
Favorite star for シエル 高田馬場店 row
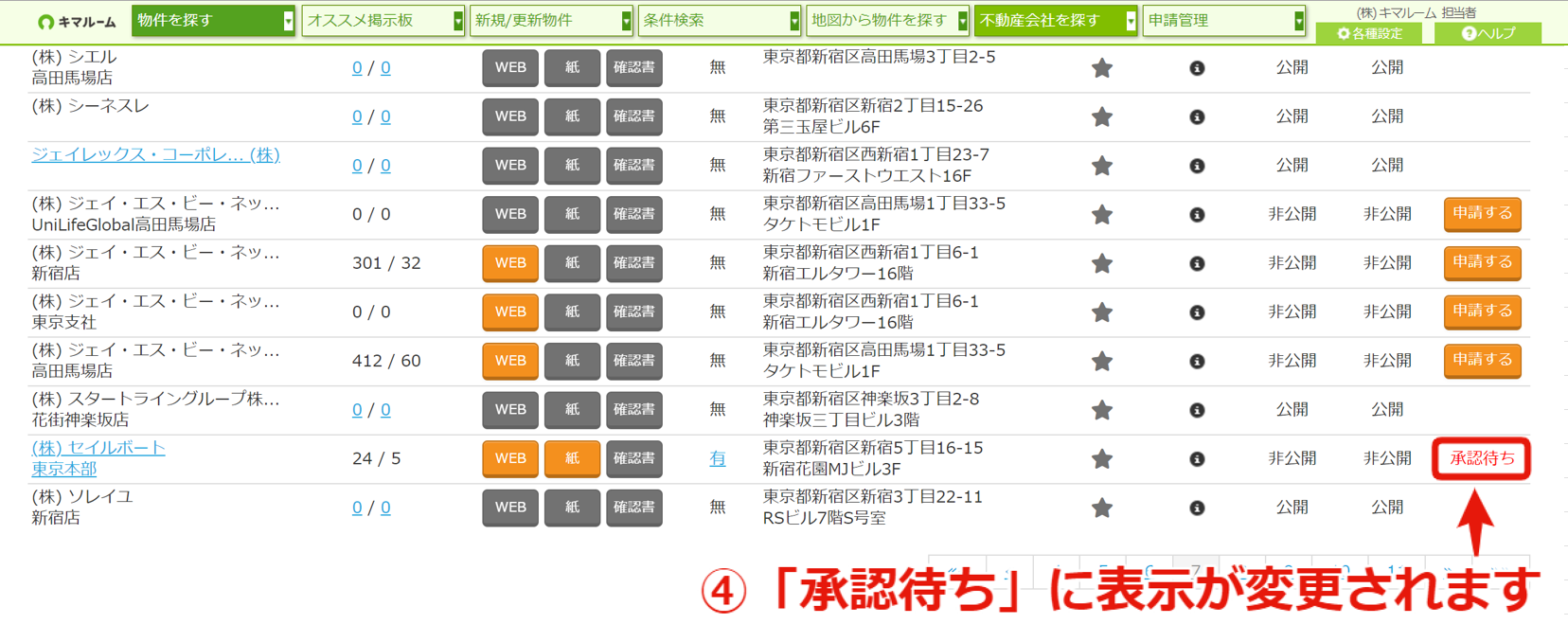(1101, 68)
